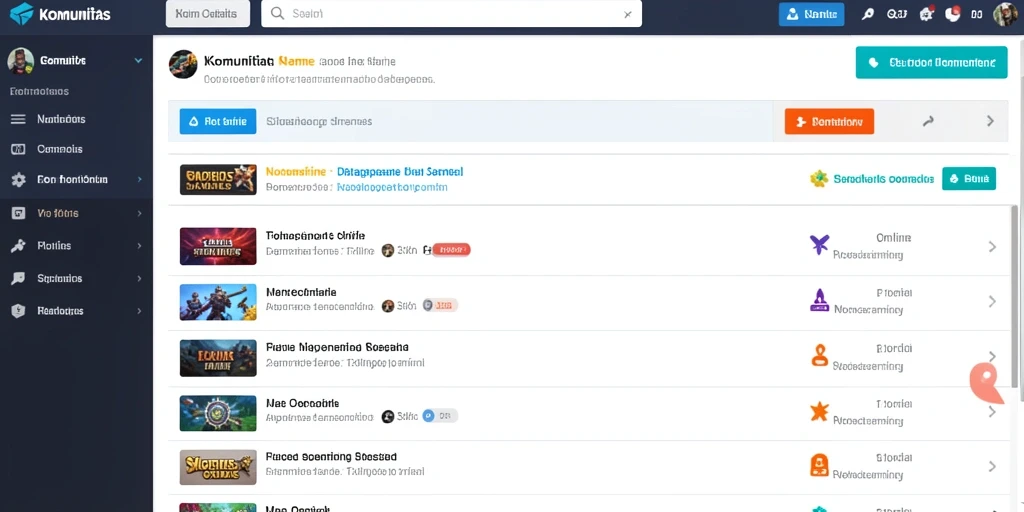
Task: Open the fifth game row using its chevron
Action: (992, 466)
